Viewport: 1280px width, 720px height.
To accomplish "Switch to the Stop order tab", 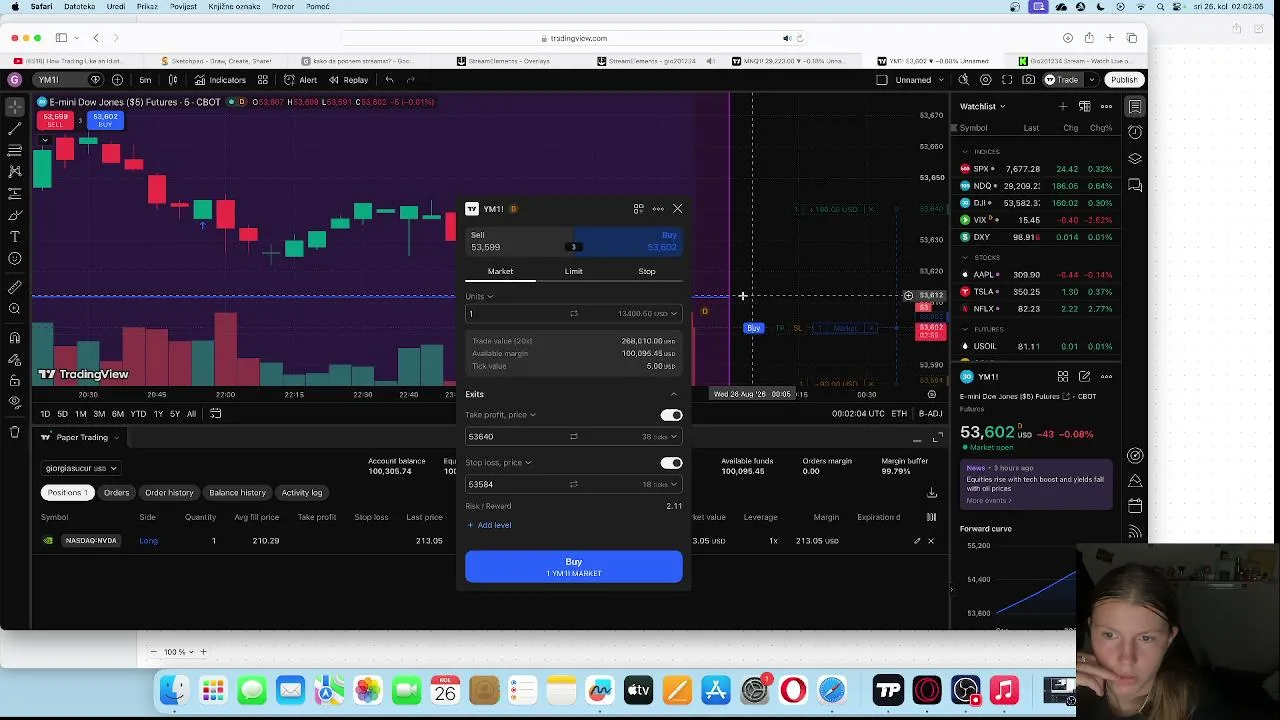I will (647, 271).
